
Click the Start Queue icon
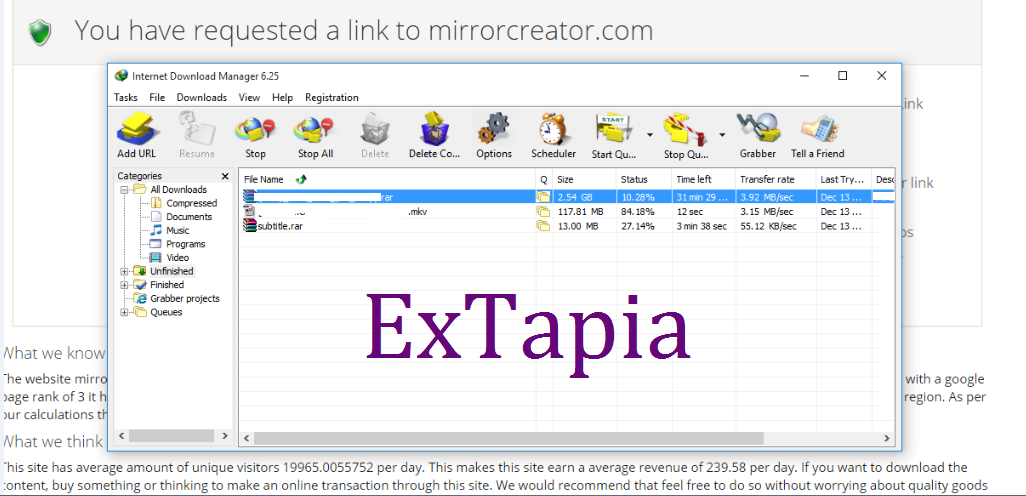click(x=613, y=129)
